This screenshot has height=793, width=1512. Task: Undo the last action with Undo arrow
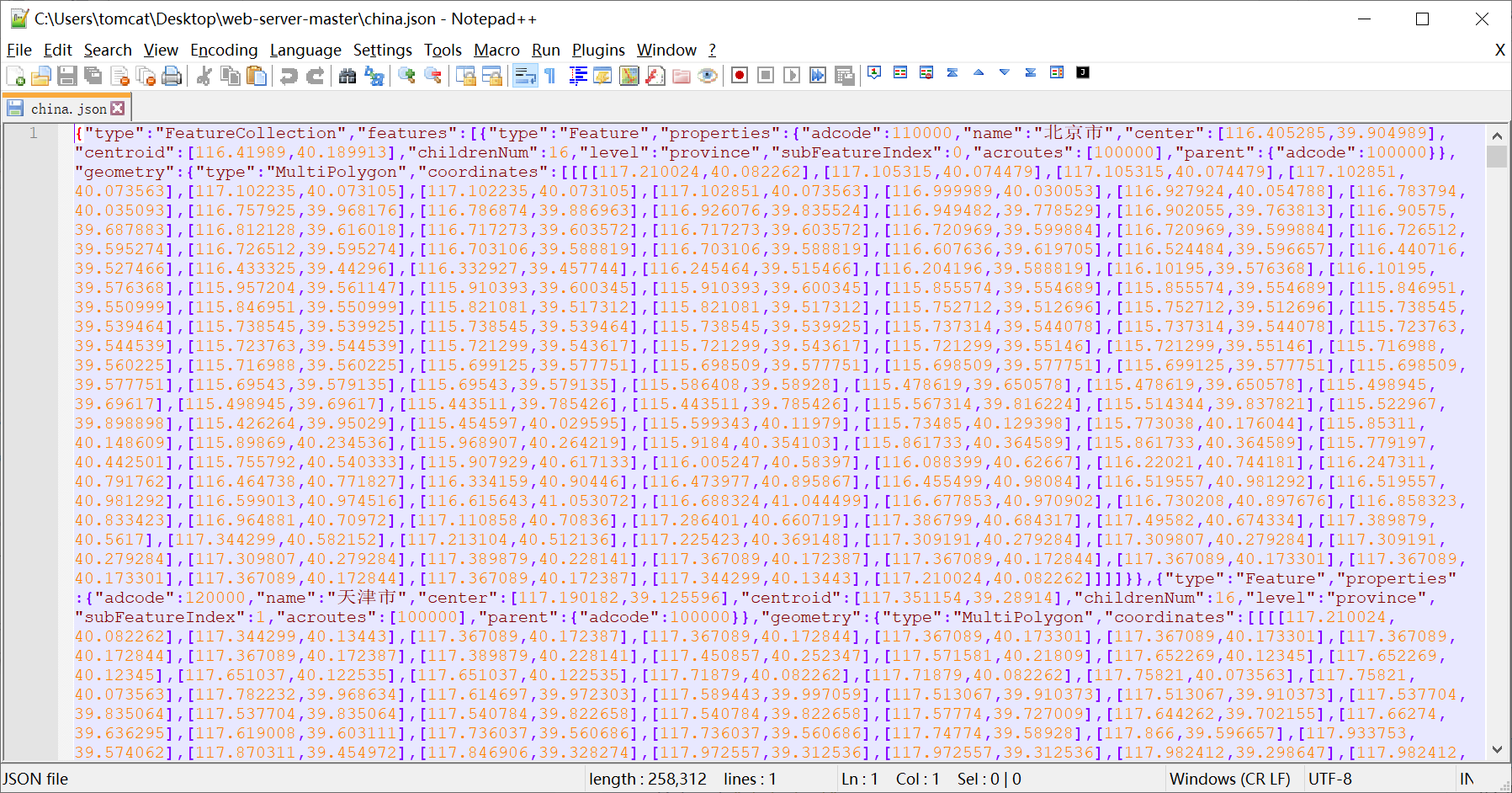pos(289,77)
